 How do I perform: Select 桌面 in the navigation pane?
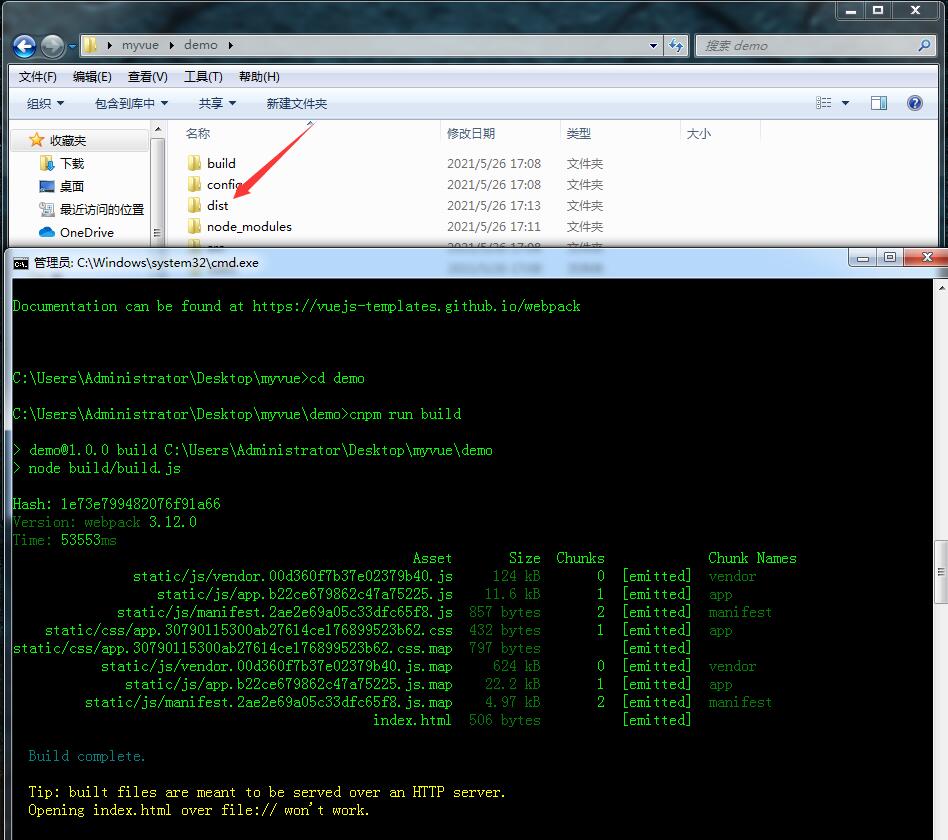click(x=72, y=186)
